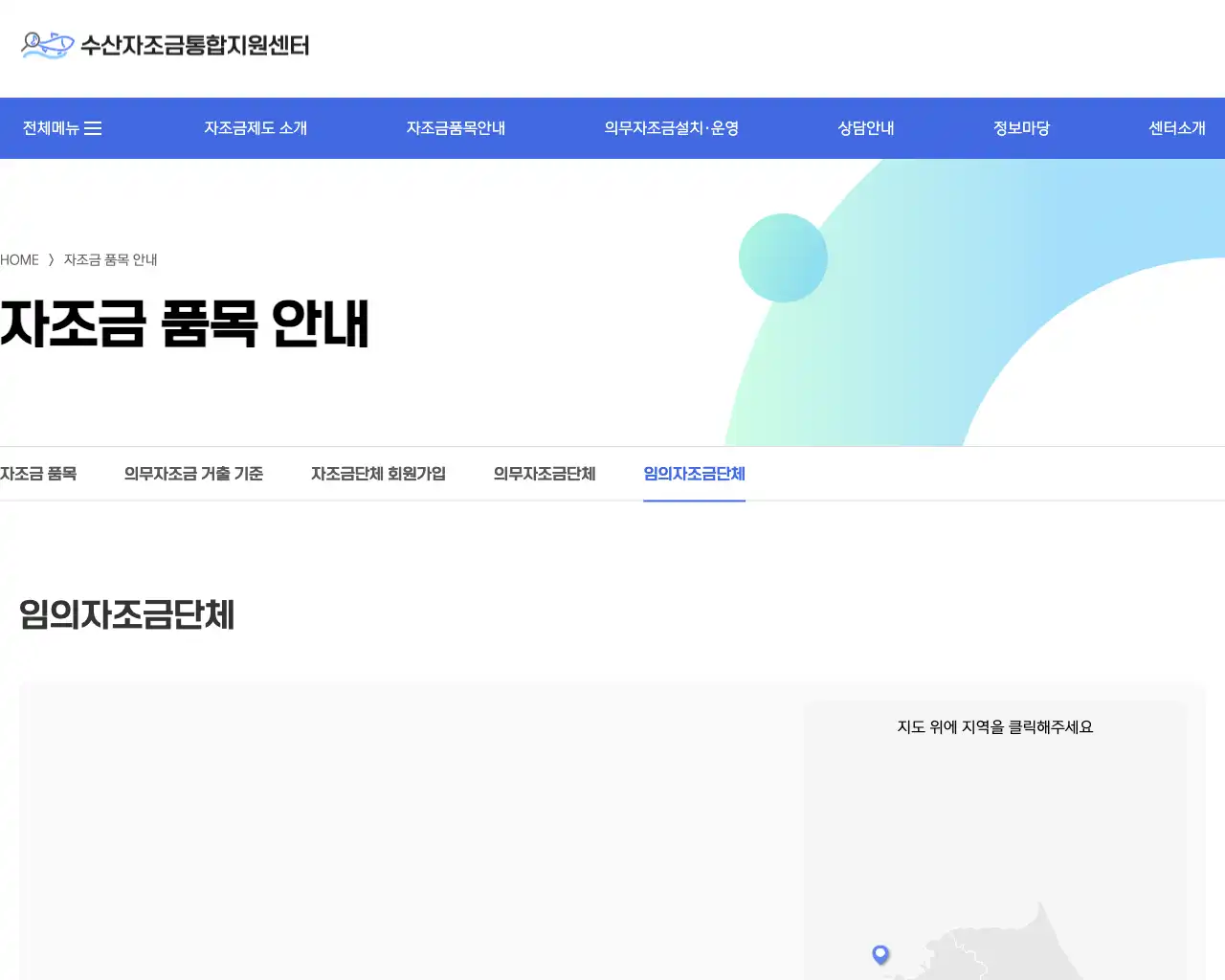Switch to the 의무자조금단체 tab
This screenshot has width=1225, height=980.
[544, 474]
